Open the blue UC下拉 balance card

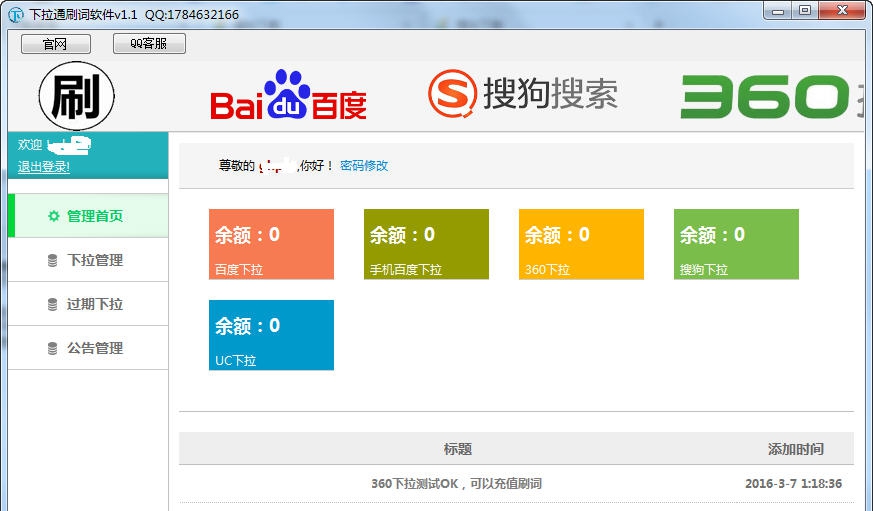click(271, 335)
